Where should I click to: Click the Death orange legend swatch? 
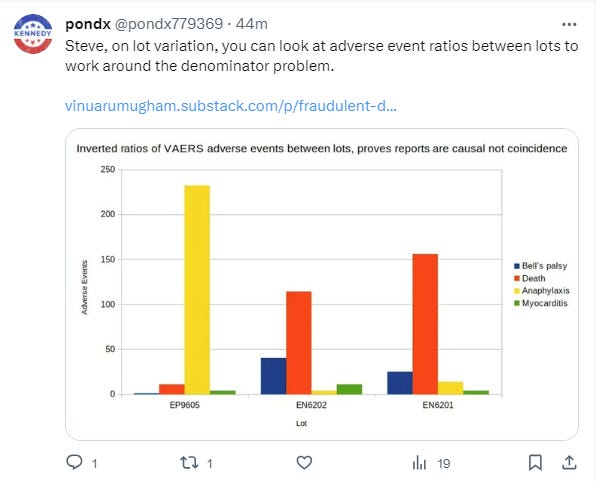517,278
